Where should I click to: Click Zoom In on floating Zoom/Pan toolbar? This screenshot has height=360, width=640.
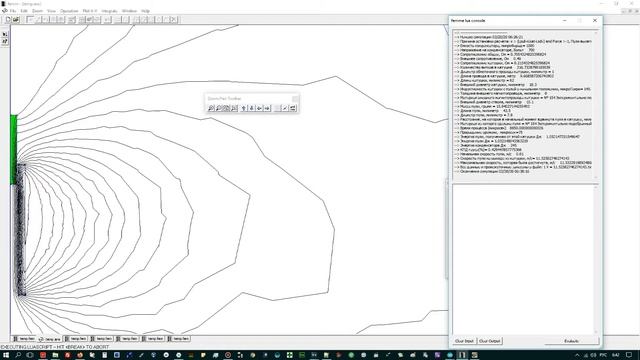211,108
